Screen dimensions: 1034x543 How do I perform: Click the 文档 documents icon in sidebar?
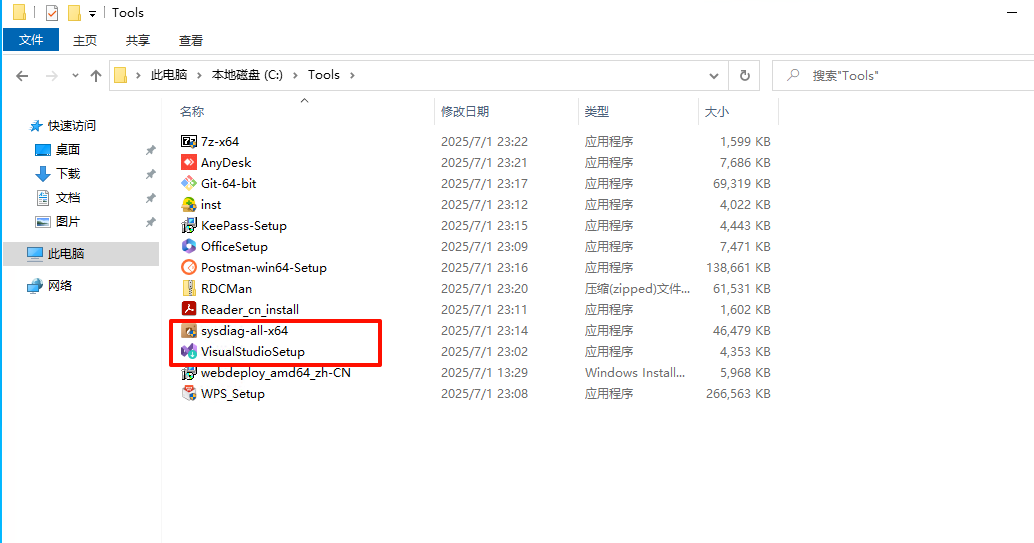[x=43, y=198]
